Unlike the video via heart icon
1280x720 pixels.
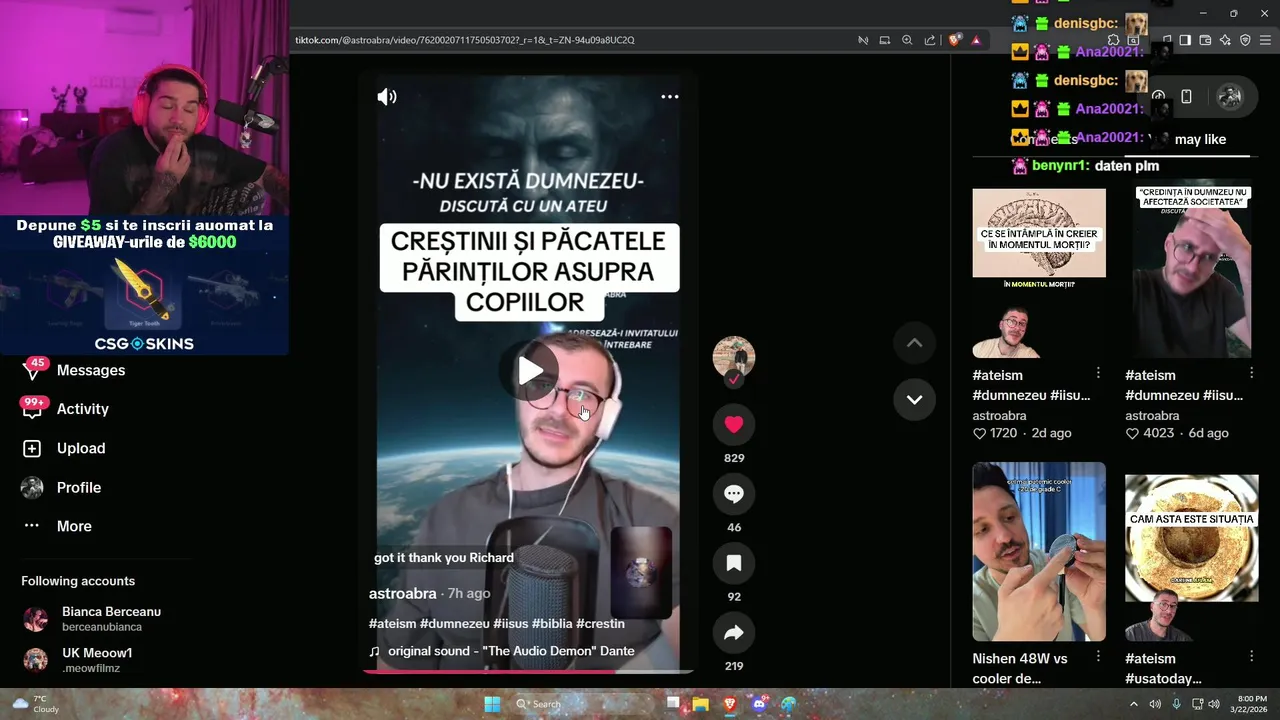(733, 424)
